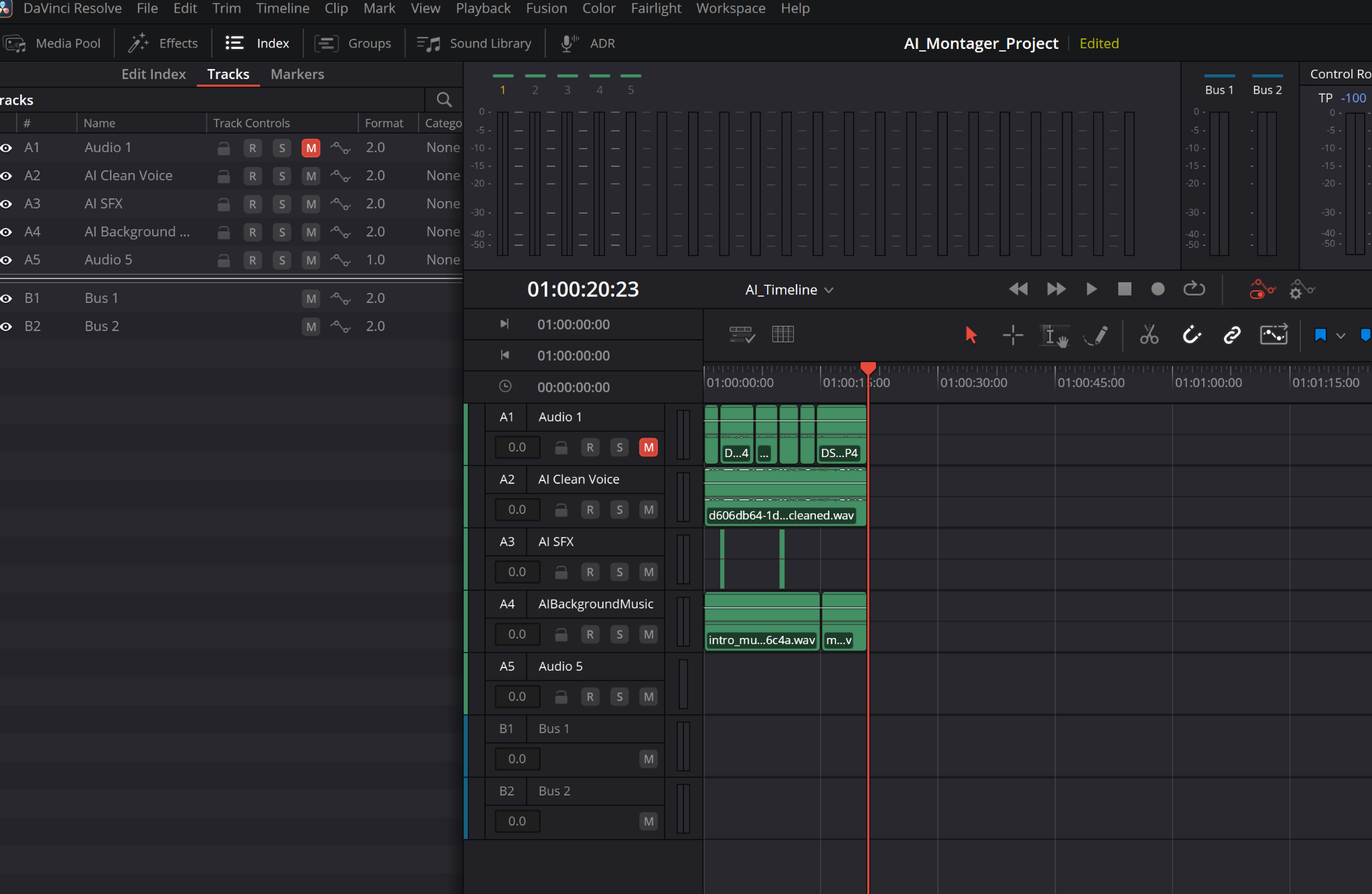Image resolution: width=1372 pixels, height=894 pixels.
Task: Open the Groups panel
Action: click(x=353, y=44)
